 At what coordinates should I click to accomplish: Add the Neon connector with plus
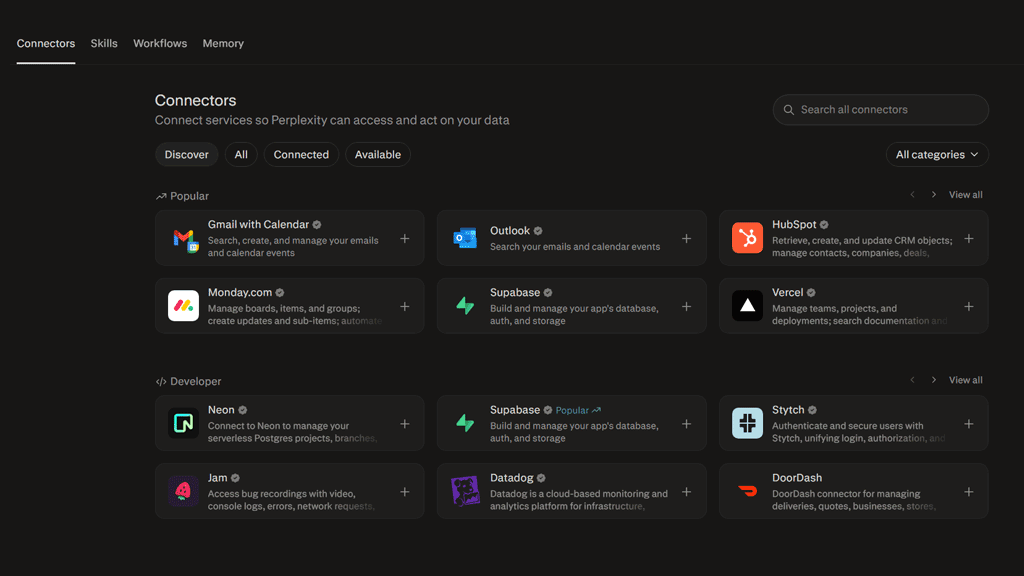tap(405, 424)
